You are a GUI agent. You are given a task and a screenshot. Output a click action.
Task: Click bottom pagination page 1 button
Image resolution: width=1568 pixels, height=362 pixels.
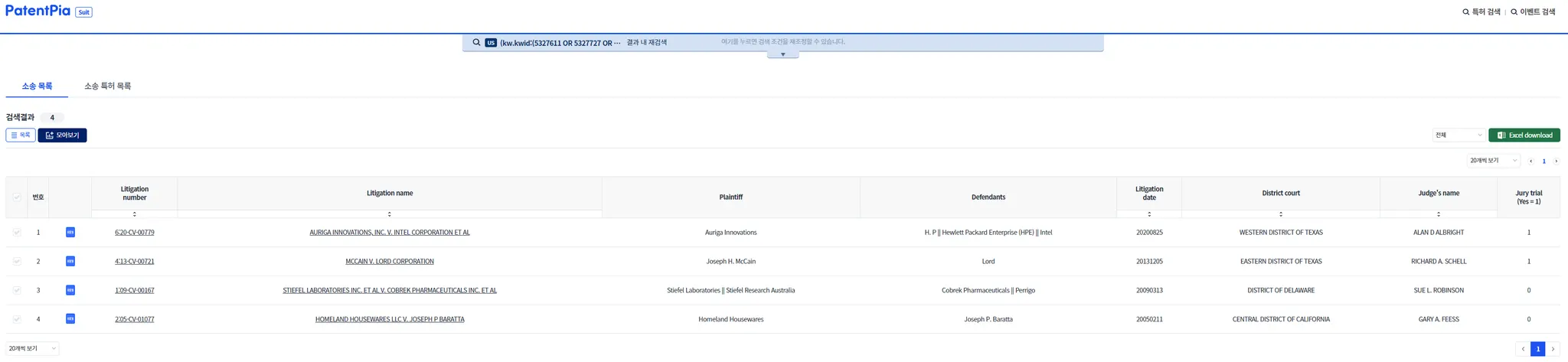(x=1537, y=349)
